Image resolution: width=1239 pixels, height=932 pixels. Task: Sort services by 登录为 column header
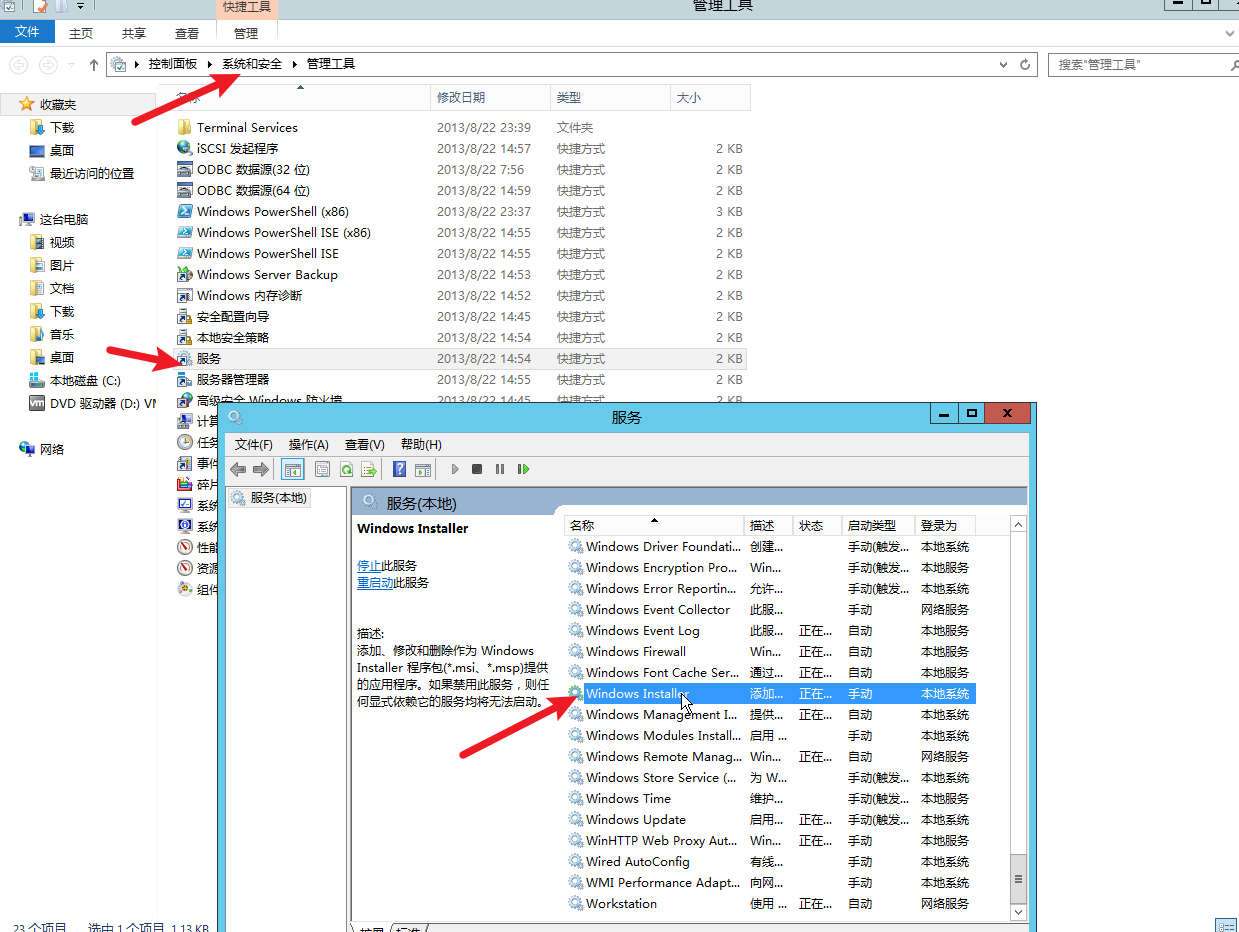click(945, 525)
